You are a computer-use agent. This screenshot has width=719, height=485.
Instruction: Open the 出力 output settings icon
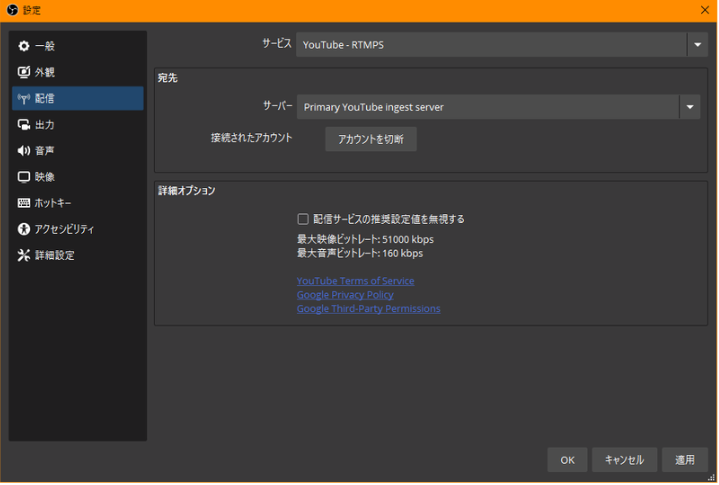click(24, 124)
